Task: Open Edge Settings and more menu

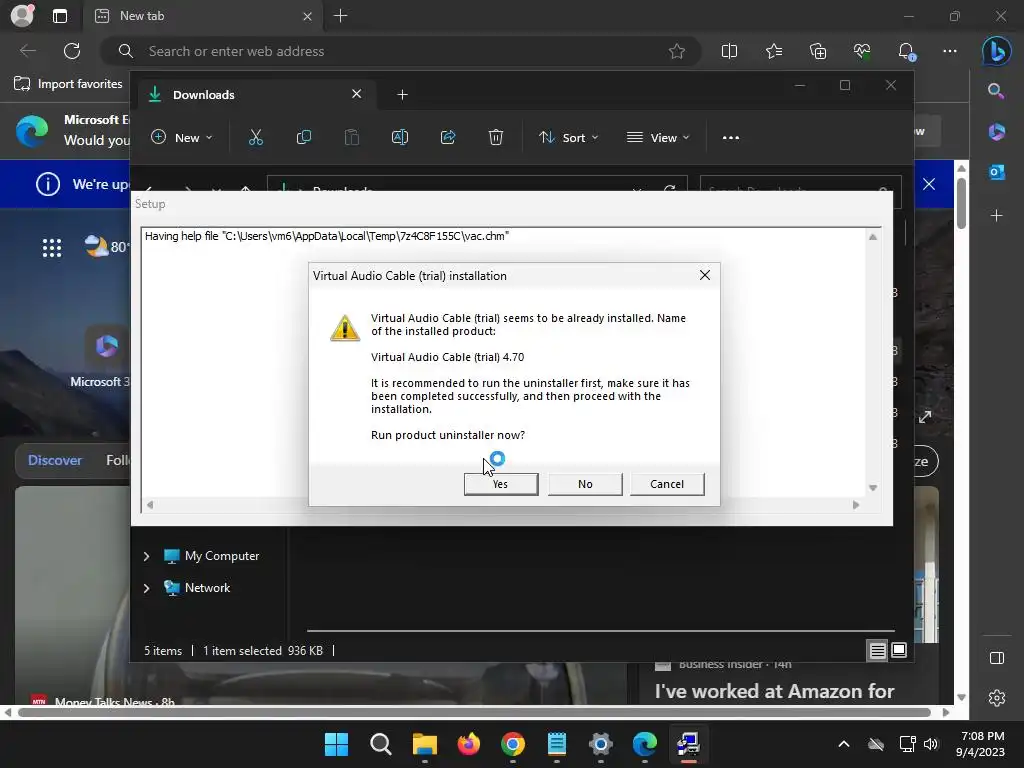Action: 950,51
